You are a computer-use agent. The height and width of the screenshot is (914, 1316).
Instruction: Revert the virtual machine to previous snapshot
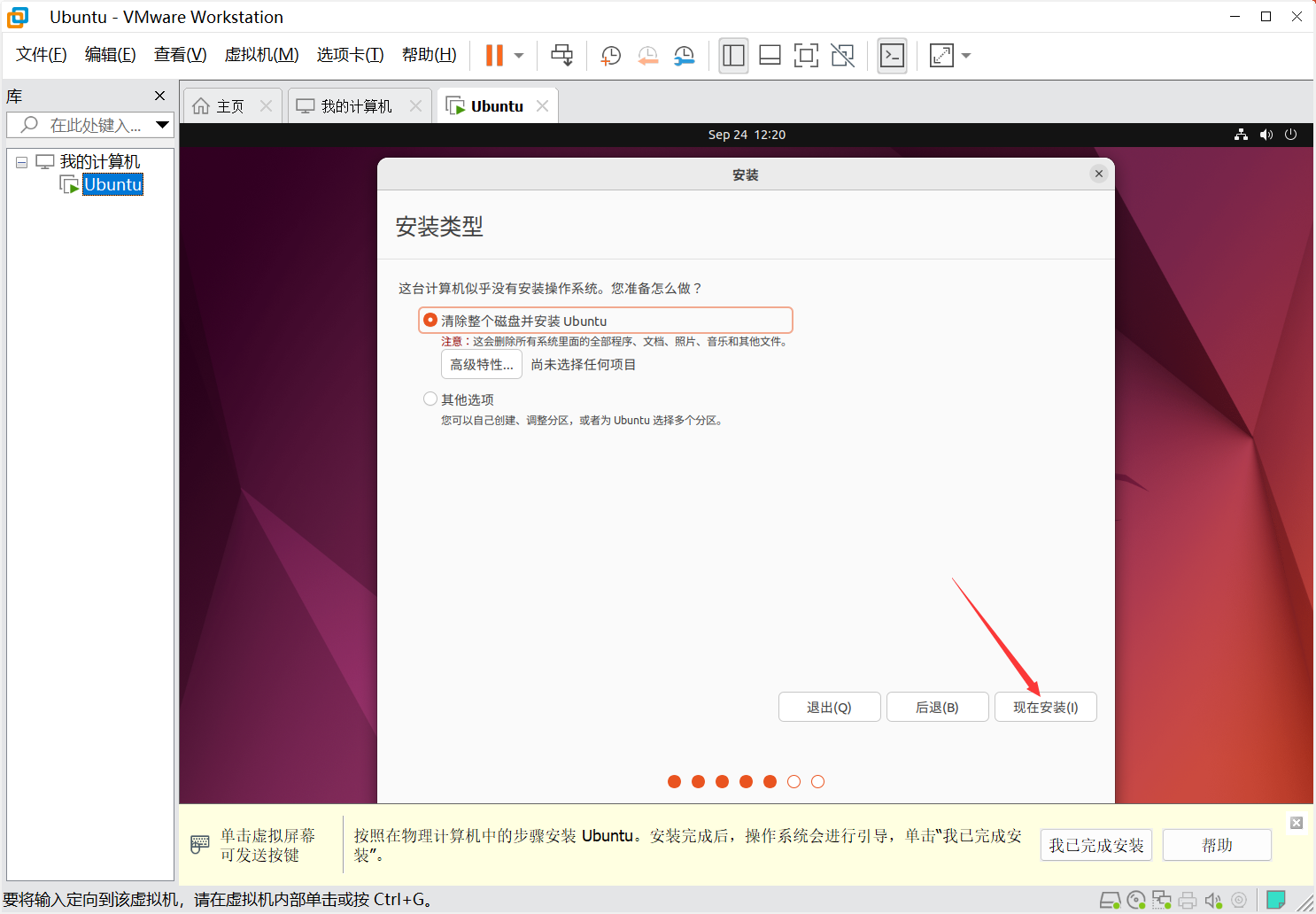(647, 56)
